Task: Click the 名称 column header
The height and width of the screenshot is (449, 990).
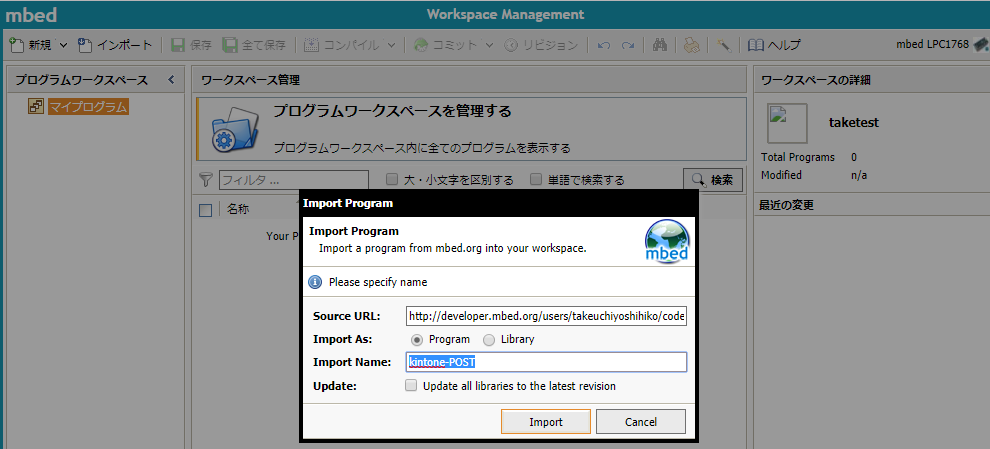Action: coord(238,210)
